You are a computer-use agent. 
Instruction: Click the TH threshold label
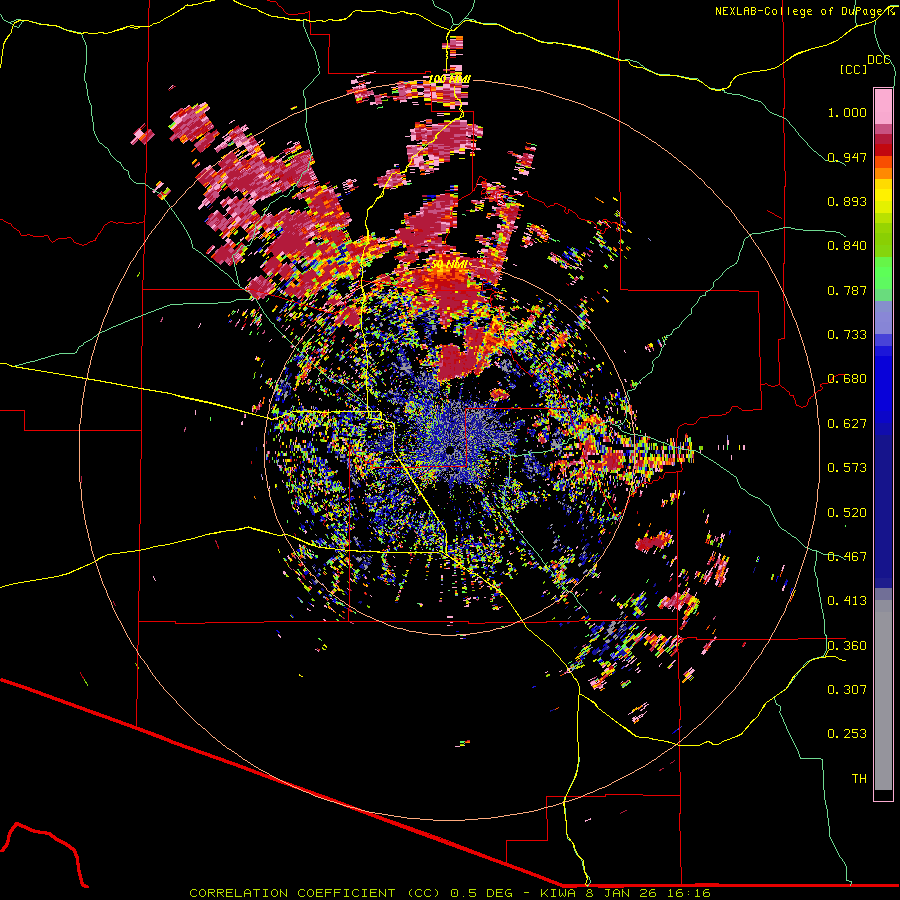coord(859,779)
